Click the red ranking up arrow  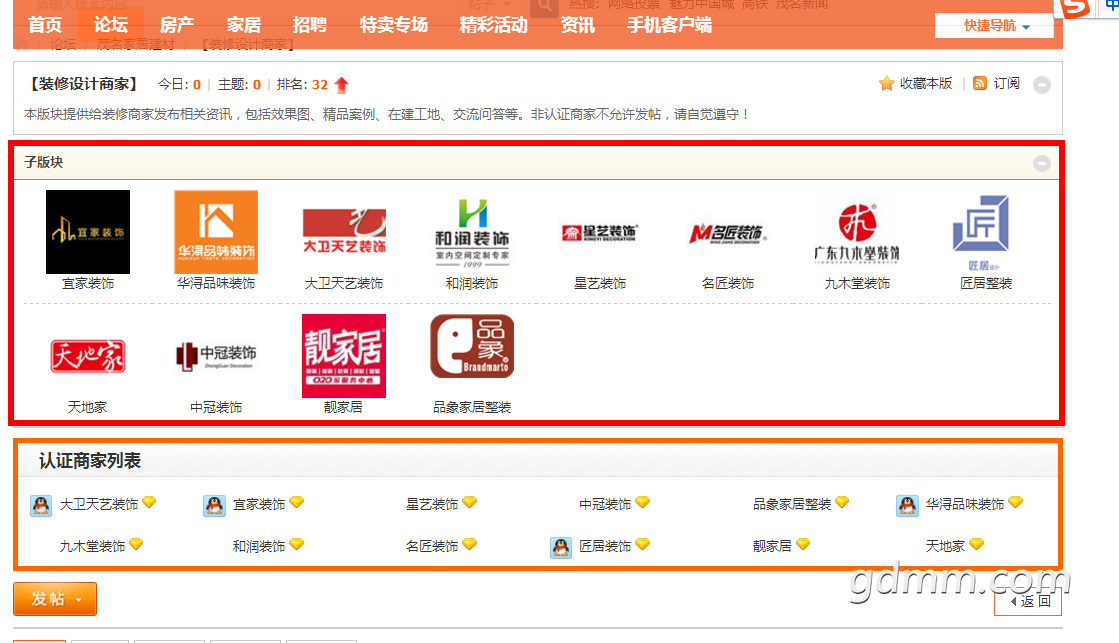click(x=342, y=85)
